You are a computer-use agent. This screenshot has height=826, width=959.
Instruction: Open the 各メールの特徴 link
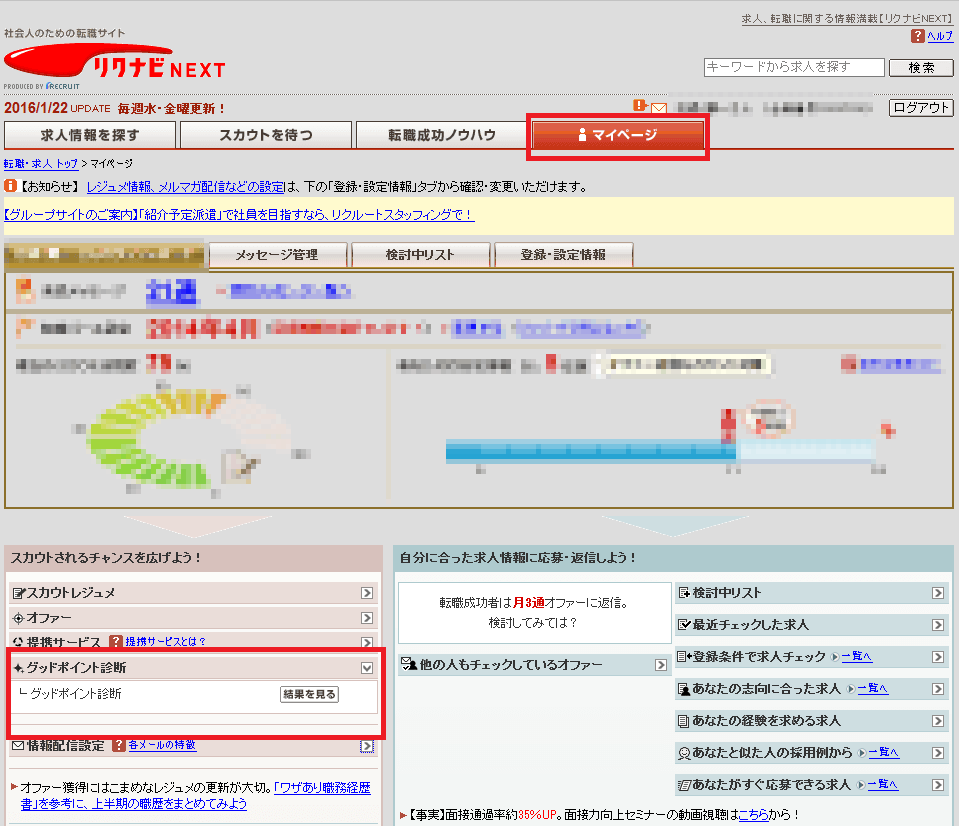(x=162, y=745)
